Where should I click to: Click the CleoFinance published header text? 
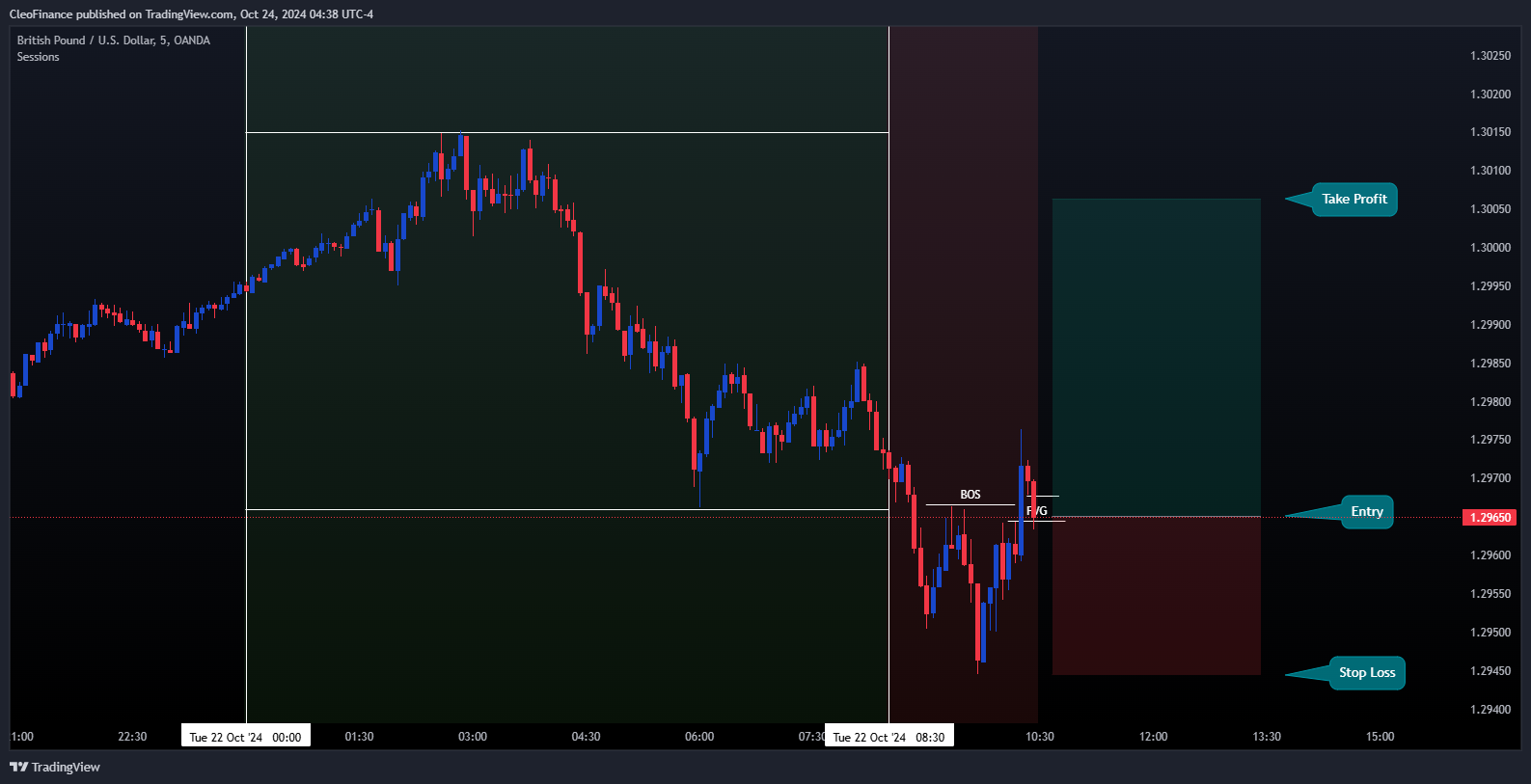point(191,14)
